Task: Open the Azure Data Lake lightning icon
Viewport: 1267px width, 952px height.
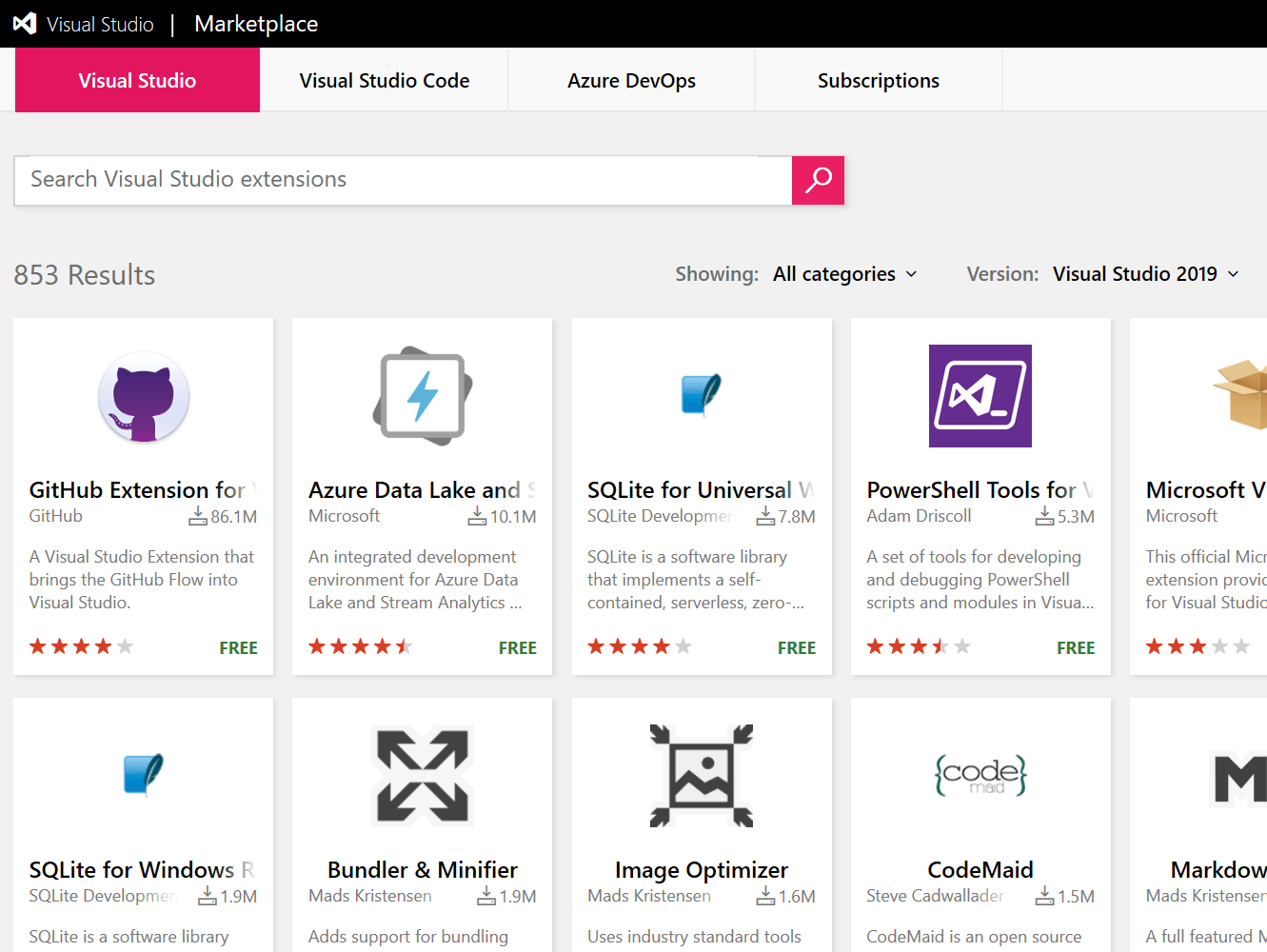Action: (x=423, y=396)
